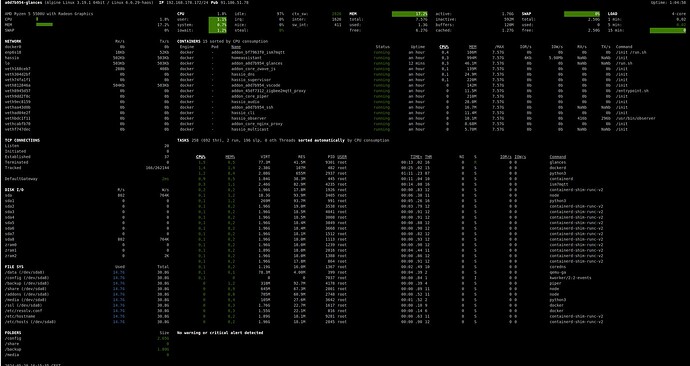Sort processes by the MEM% column header

coord(230,157)
